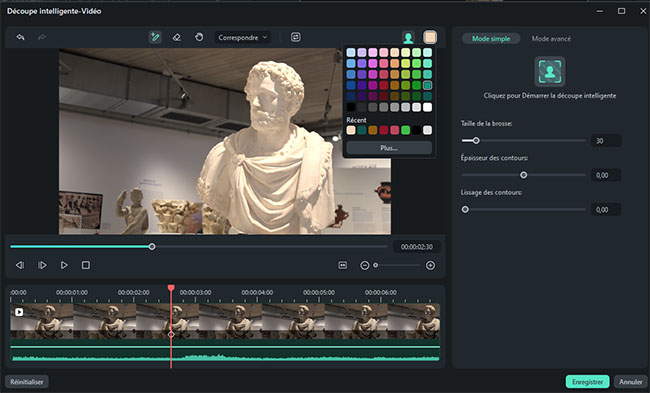Click the undo arrow icon
Viewport: 650px width, 393px height.
[20, 37]
